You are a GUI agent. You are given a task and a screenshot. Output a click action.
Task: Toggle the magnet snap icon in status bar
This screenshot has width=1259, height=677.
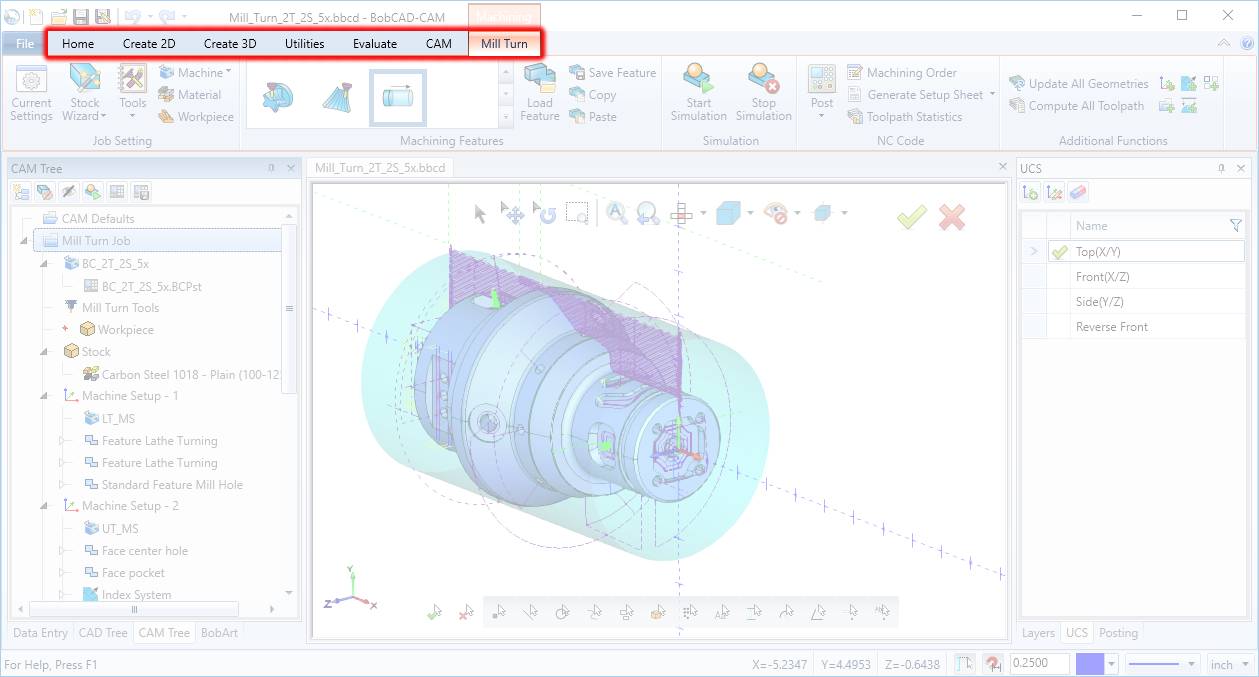(993, 664)
